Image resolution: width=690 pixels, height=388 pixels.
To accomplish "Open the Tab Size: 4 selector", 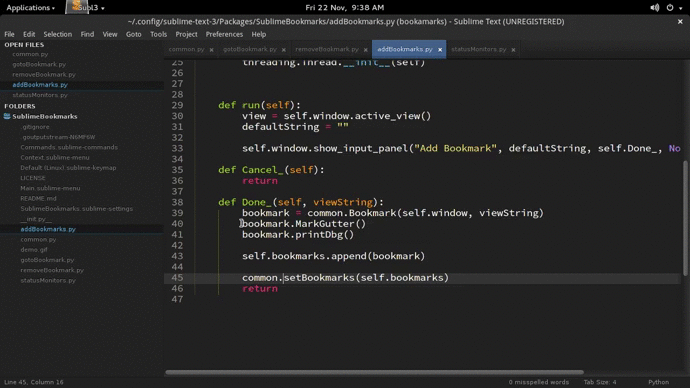I will coord(600,382).
